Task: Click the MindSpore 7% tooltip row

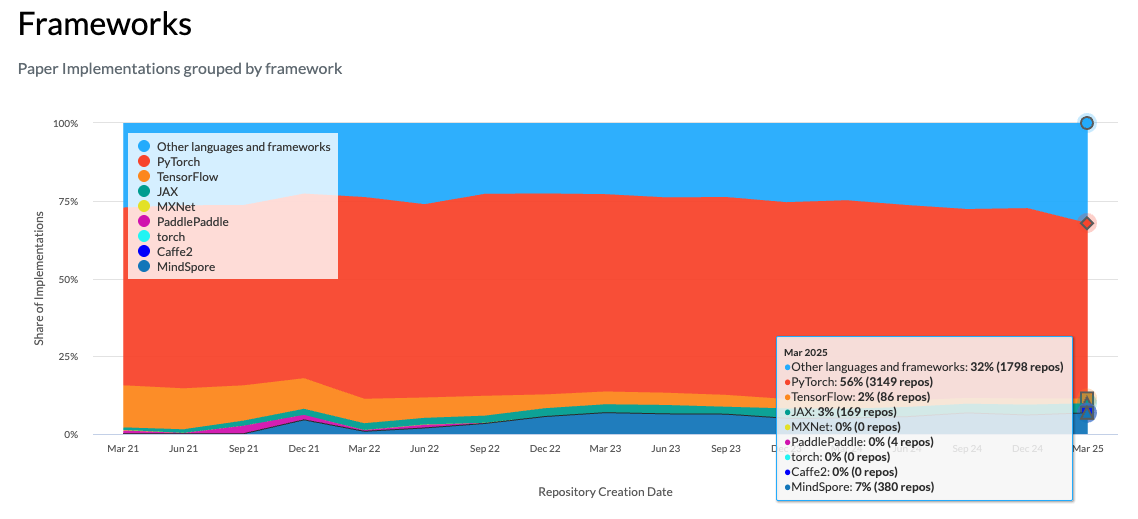Action: coord(858,487)
